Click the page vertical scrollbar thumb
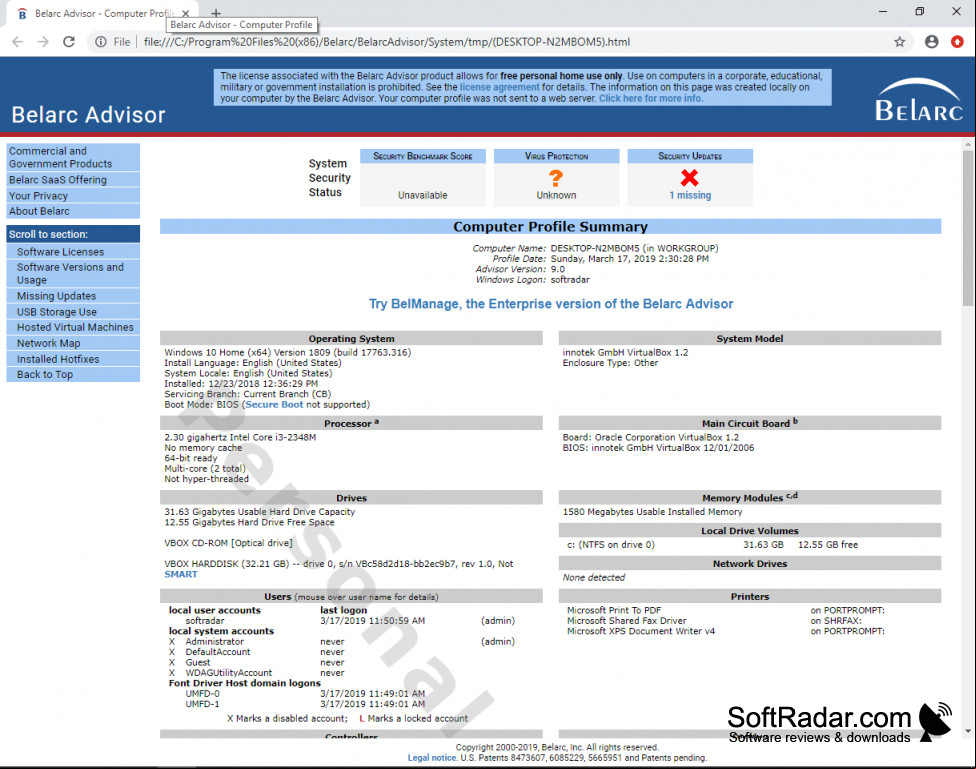The height and width of the screenshot is (769, 976). pyautogui.click(x=967, y=227)
